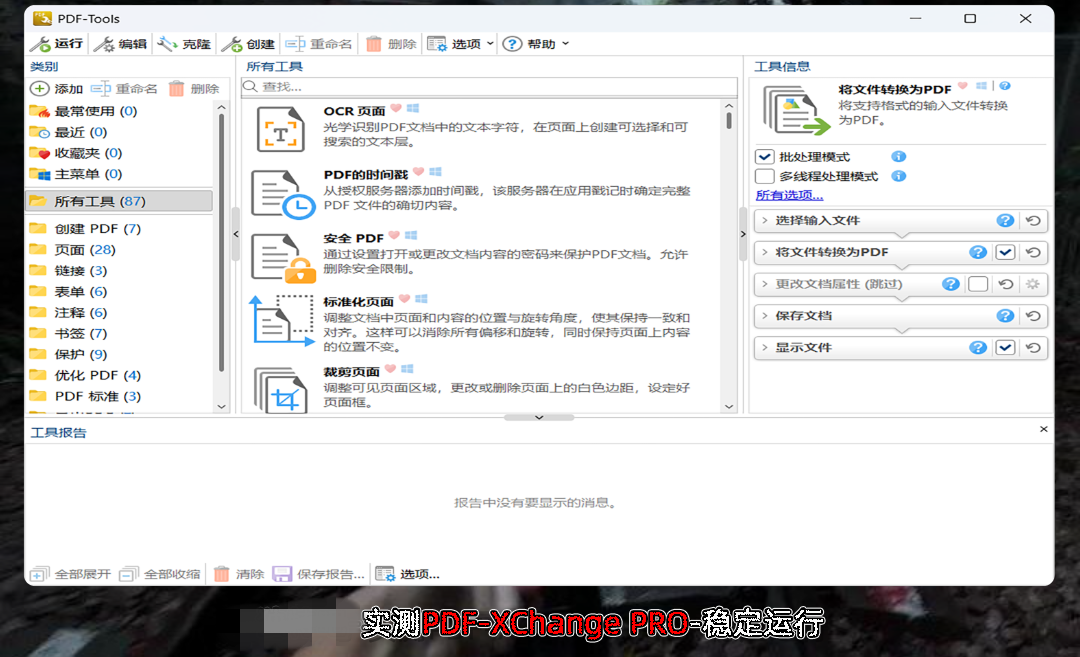Click 删除 in the category panel
The width and height of the screenshot is (1080, 657).
[x=194, y=89]
